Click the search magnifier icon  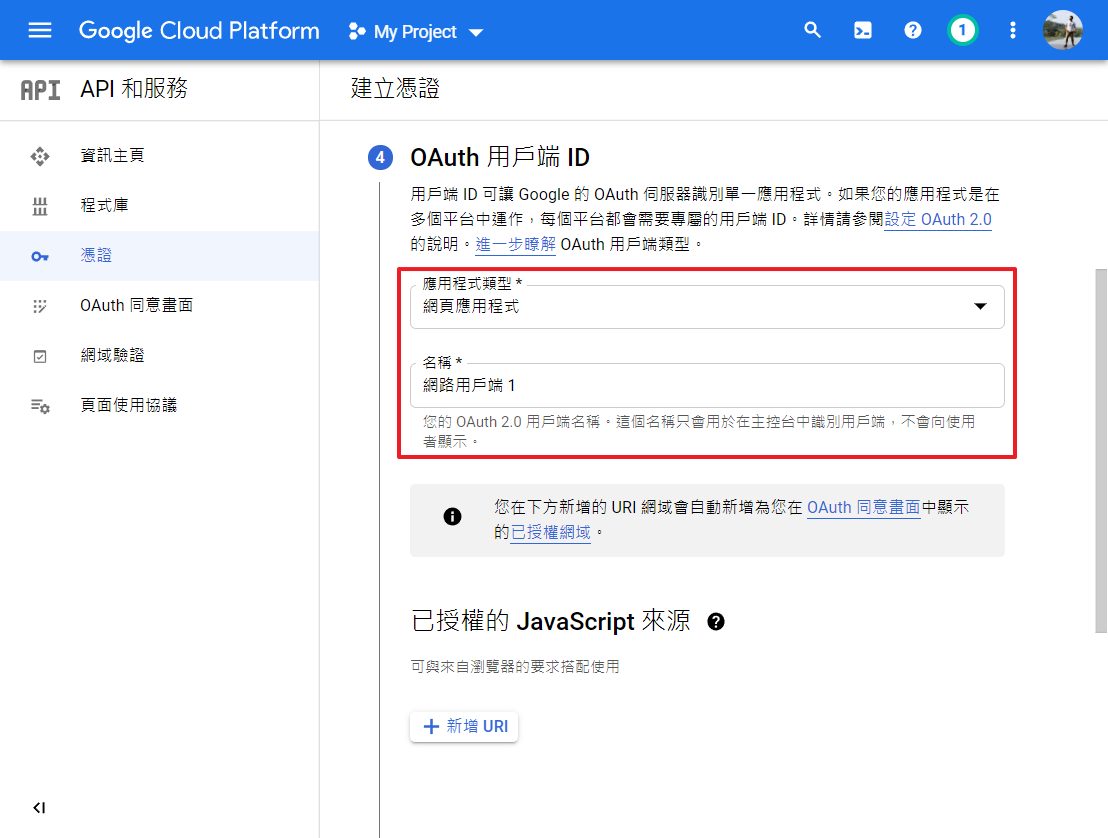click(813, 30)
